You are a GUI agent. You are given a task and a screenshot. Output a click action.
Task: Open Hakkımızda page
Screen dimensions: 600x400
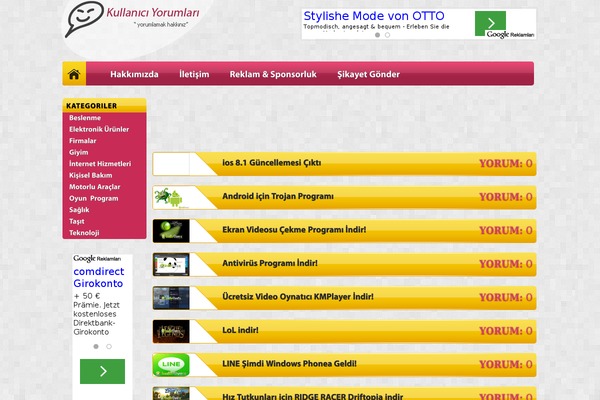click(x=134, y=74)
